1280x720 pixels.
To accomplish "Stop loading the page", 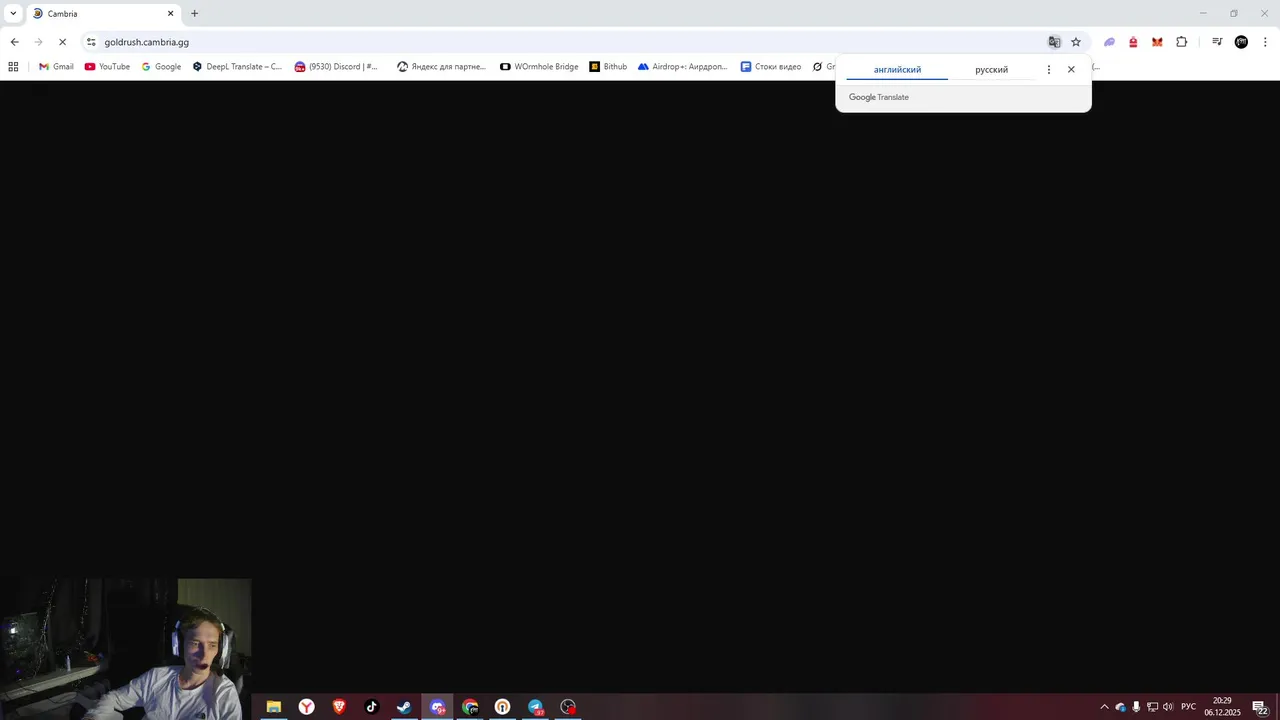I will coord(62,42).
